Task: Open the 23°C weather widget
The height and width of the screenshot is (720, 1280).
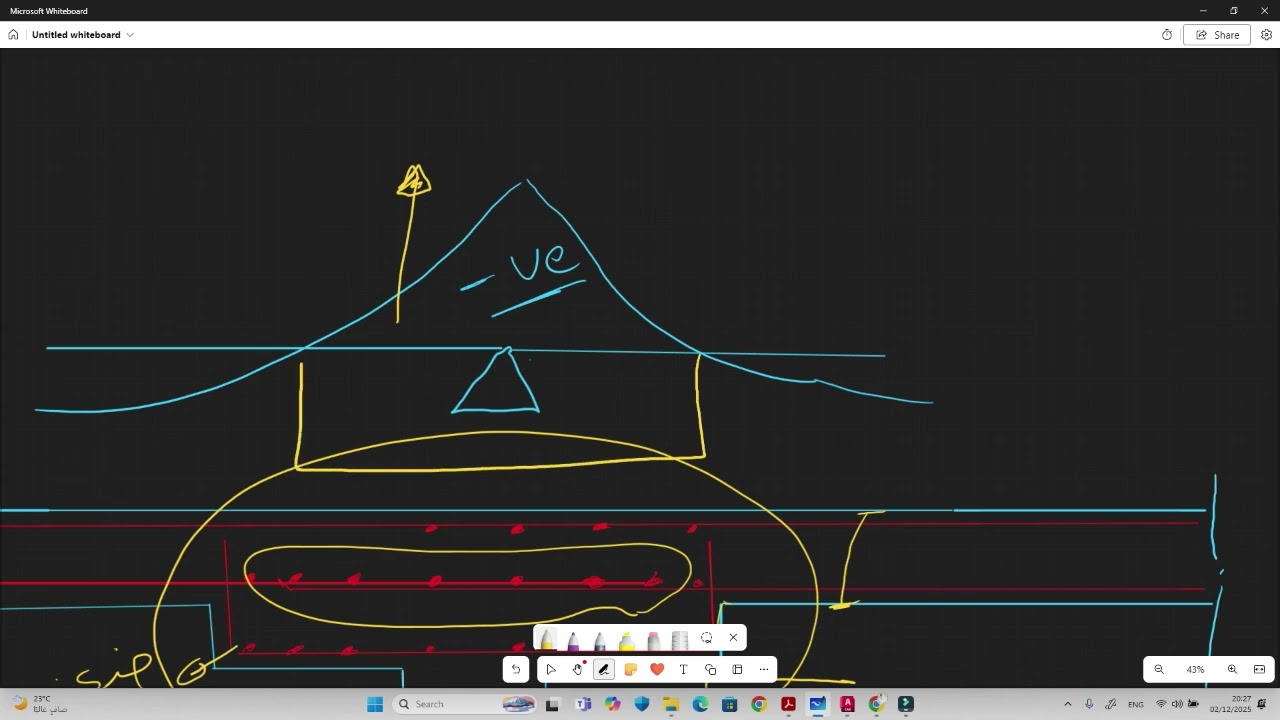Action: [x=40, y=704]
